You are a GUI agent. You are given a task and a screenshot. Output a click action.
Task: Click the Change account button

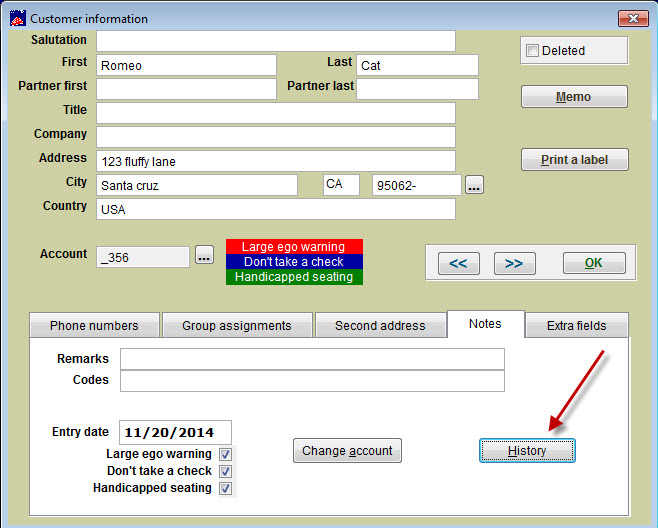[347, 451]
